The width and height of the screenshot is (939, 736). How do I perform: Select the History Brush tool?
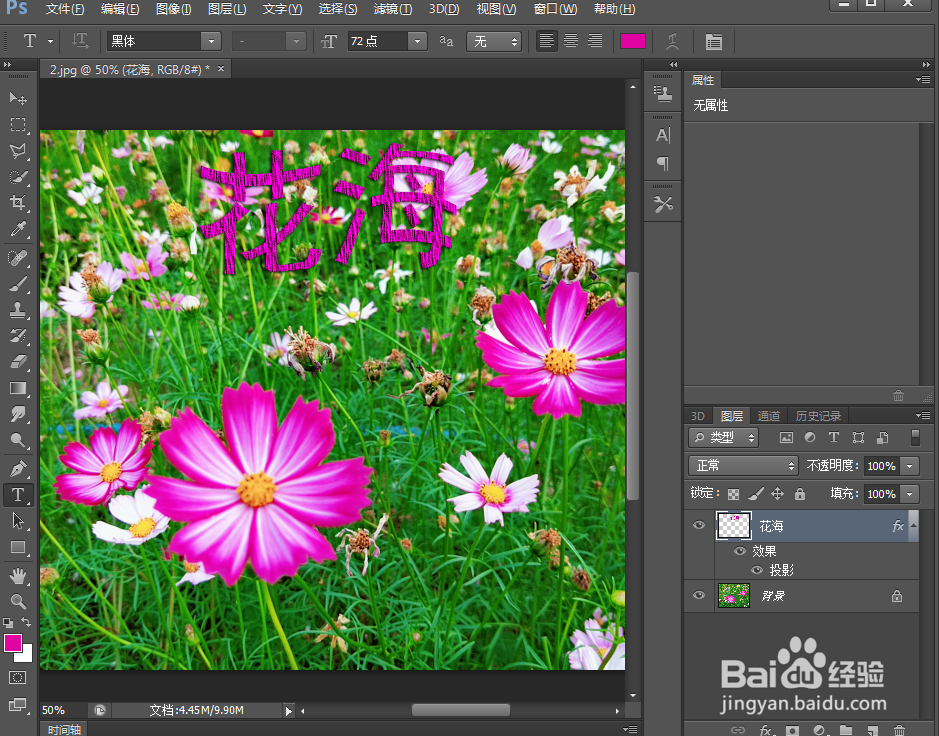pyautogui.click(x=18, y=335)
